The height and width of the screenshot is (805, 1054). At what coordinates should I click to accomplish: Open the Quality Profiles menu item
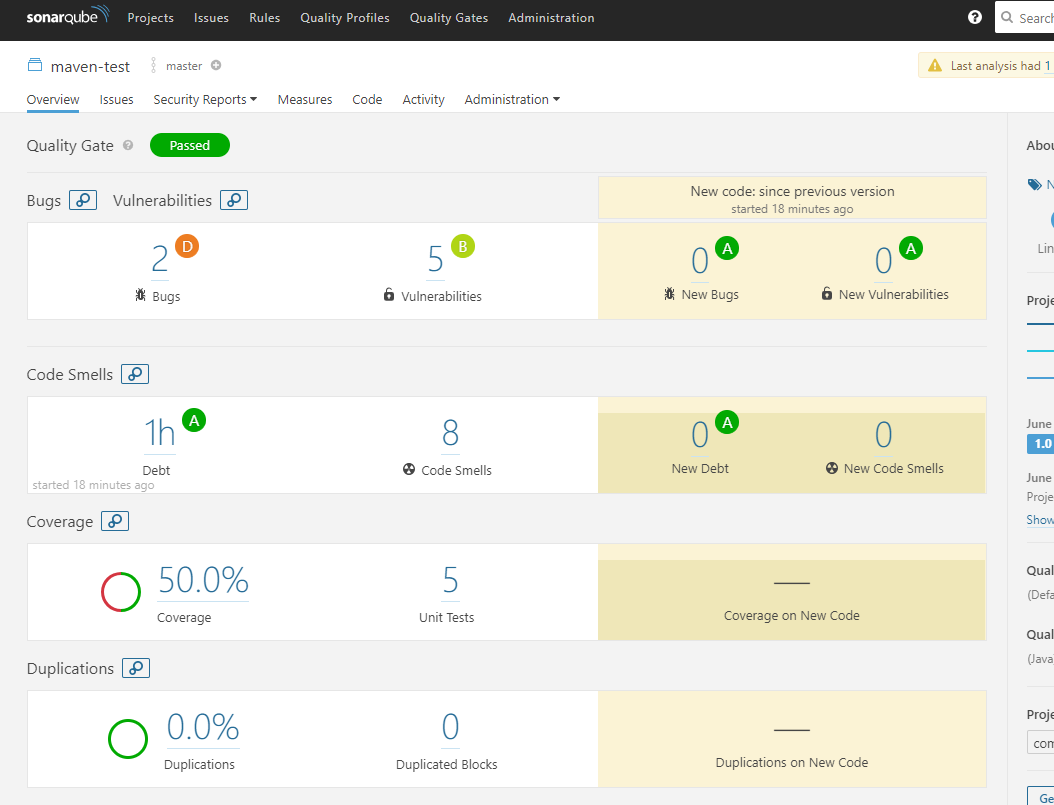(x=344, y=17)
